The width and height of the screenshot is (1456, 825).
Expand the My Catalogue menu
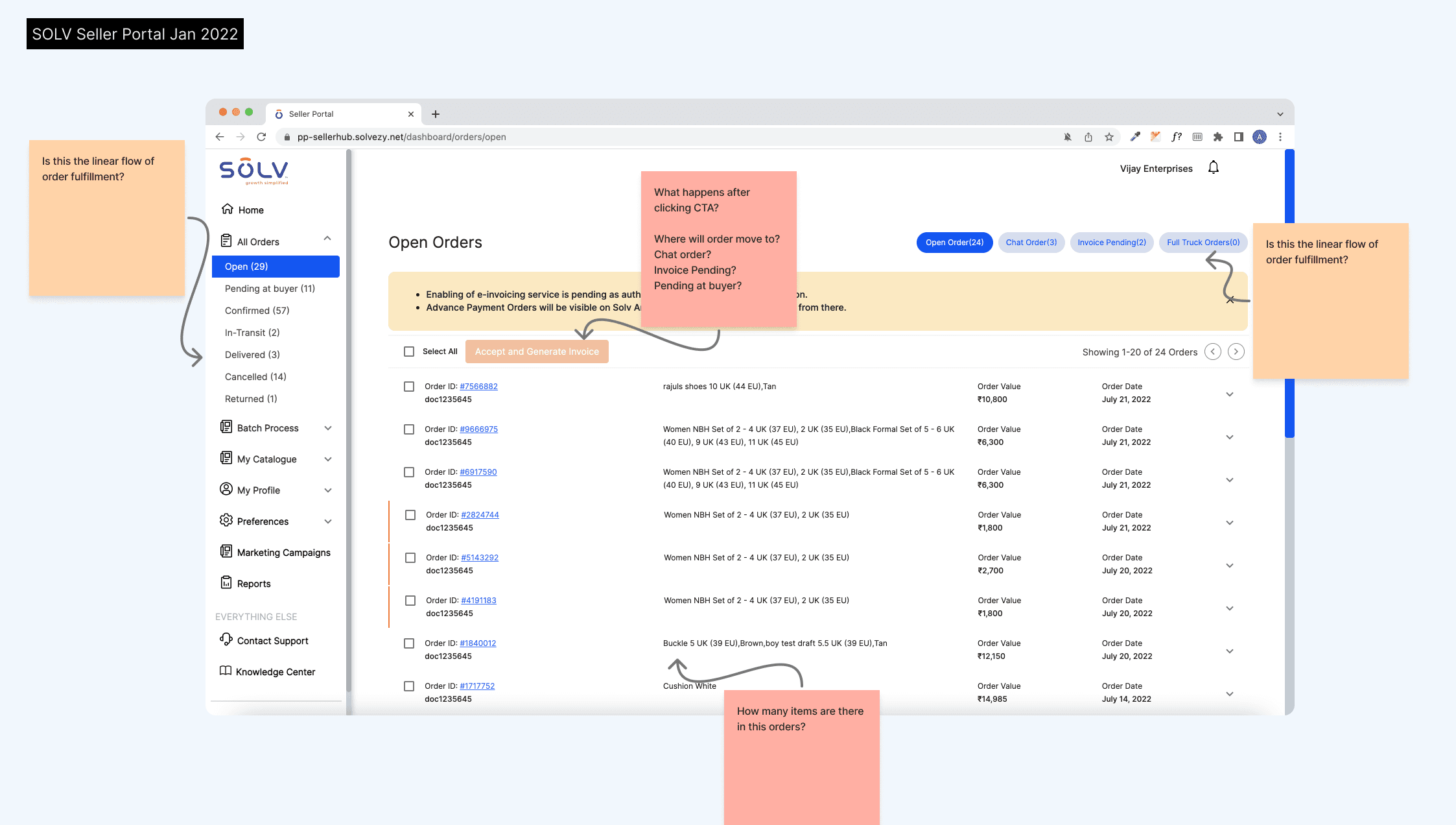328,459
